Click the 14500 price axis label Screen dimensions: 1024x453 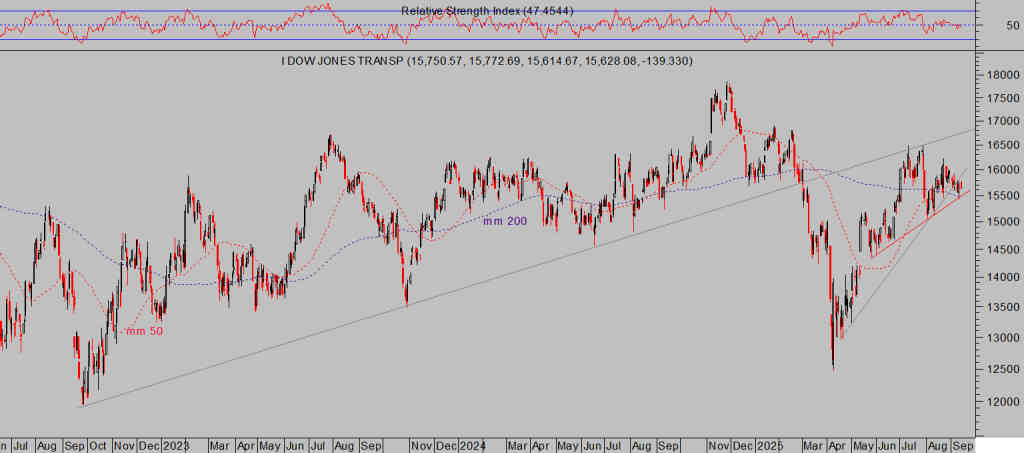click(1004, 249)
